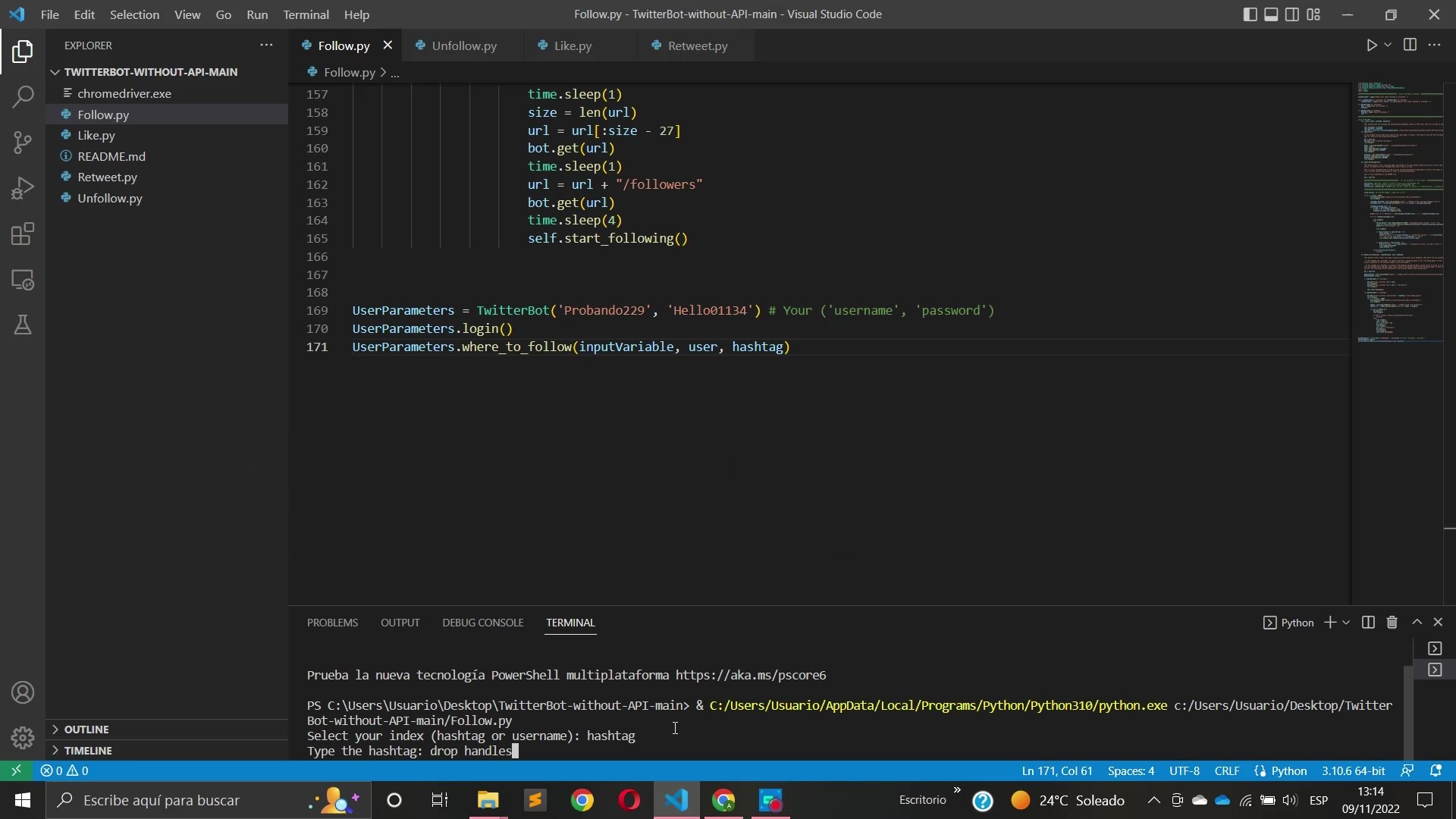Expand the OUTLINE section
This screenshot has height=819, width=1456.
[86, 730]
